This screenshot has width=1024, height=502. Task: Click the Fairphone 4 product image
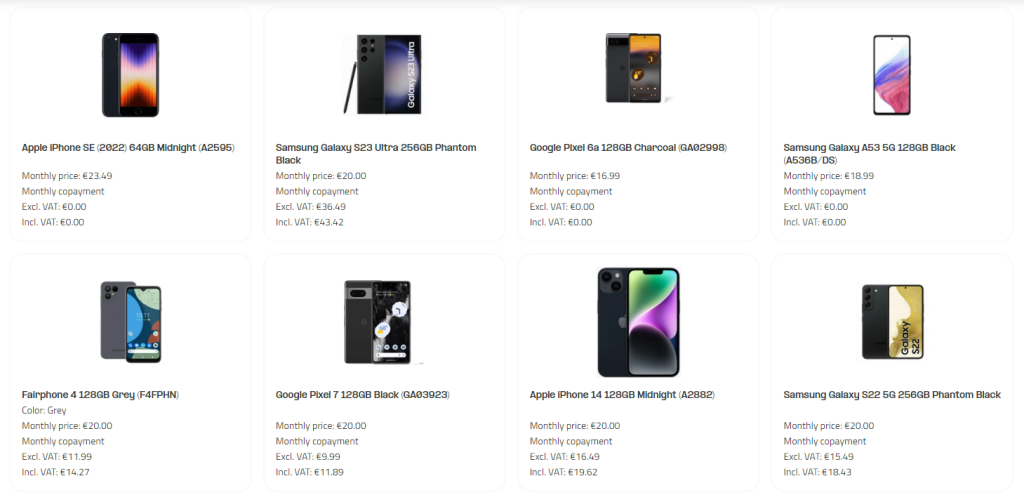click(130, 320)
